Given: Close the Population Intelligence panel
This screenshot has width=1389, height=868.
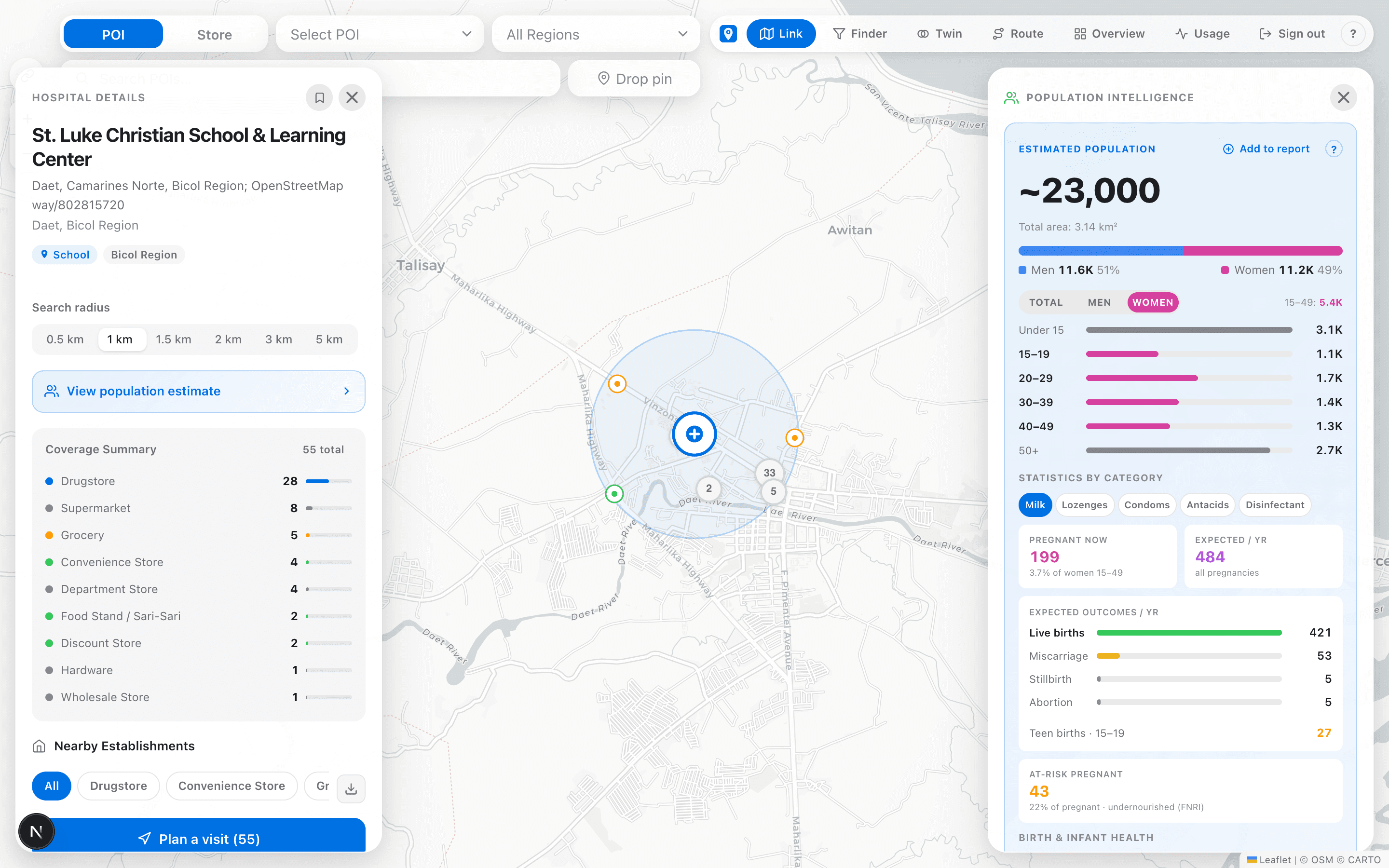Looking at the screenshot, I should (1343, 97).
